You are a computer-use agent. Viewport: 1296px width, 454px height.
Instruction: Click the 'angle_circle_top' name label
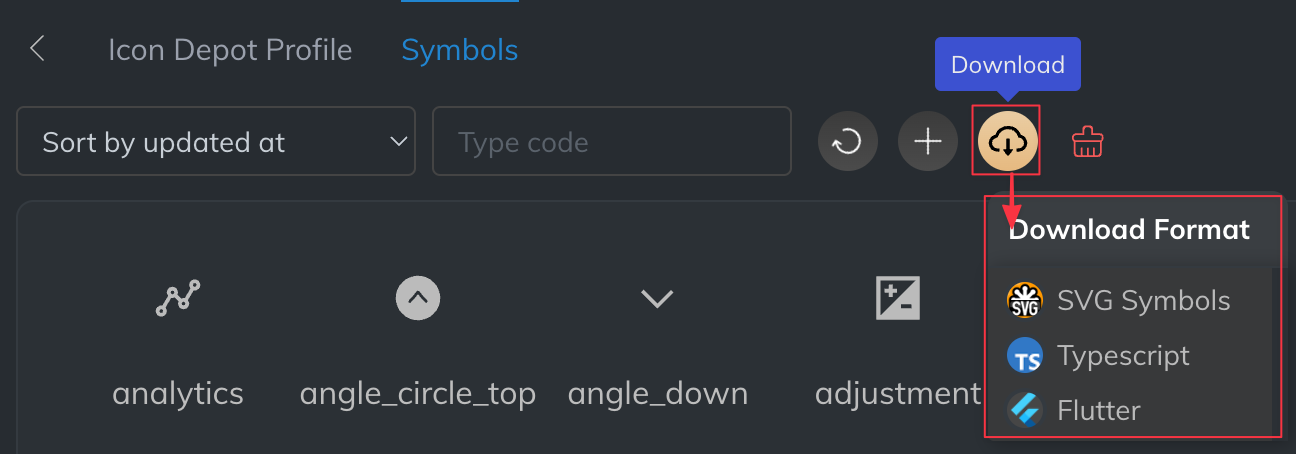418,393
